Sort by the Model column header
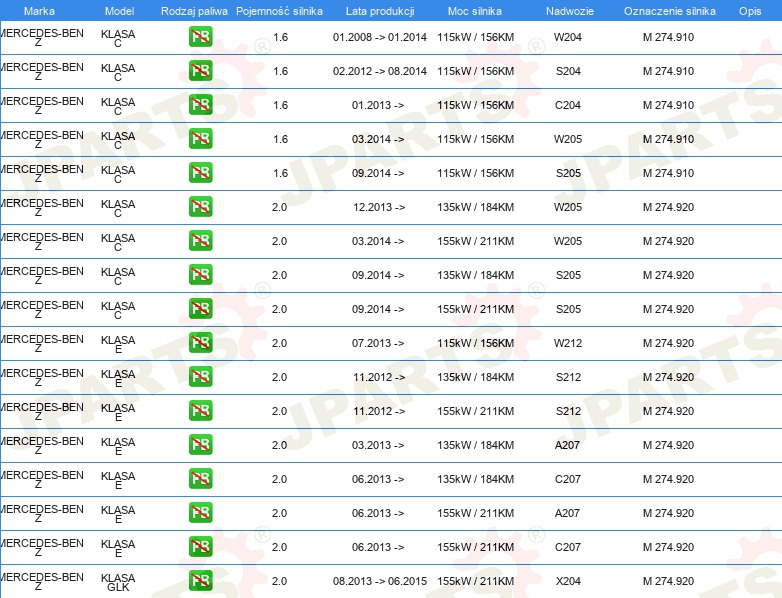Image resolution: width=782 pixels, height=598 pixels. (x=119, y=11)
